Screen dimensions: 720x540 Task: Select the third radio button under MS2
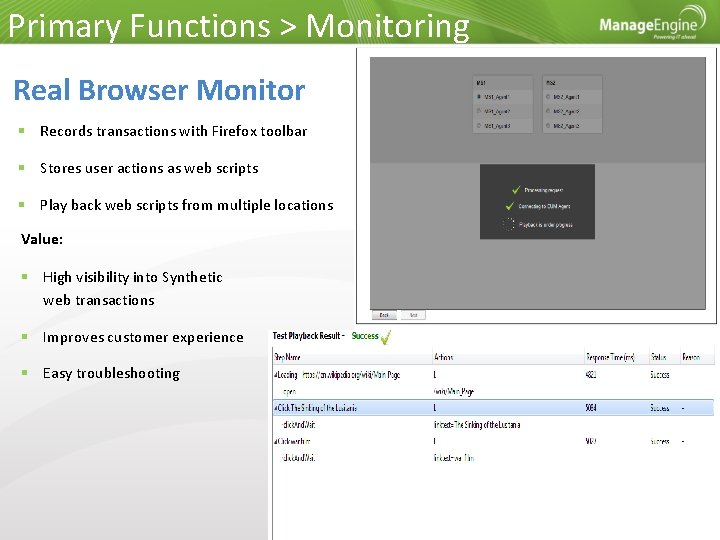548,125
